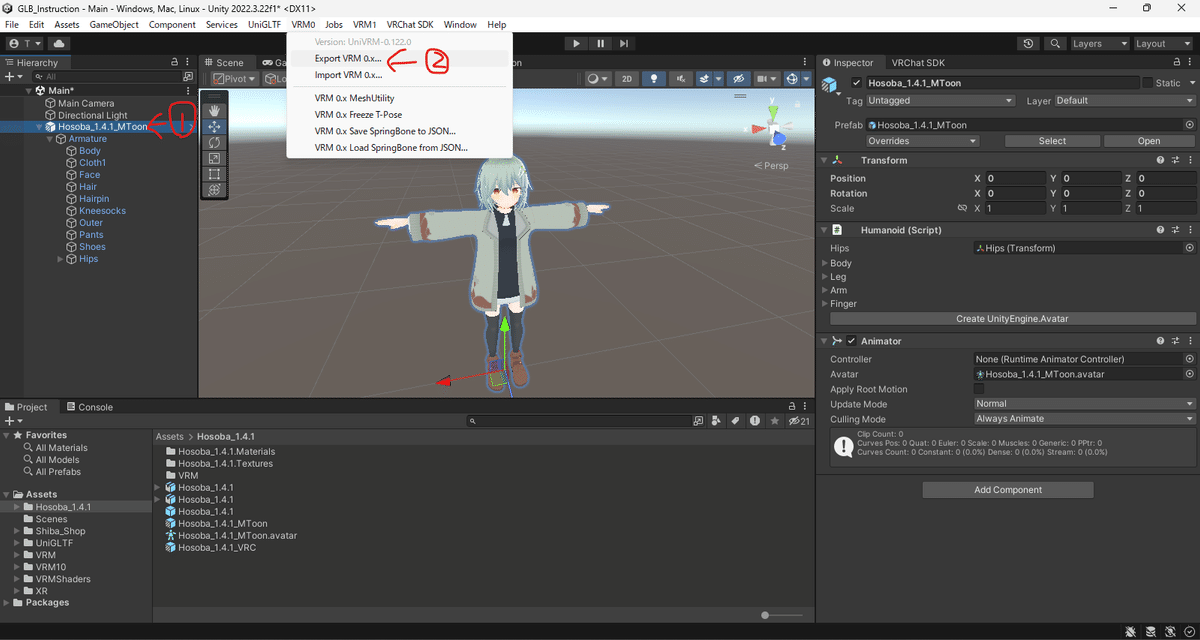Collapse the Armature node in Hierarchy

point(50,139)
